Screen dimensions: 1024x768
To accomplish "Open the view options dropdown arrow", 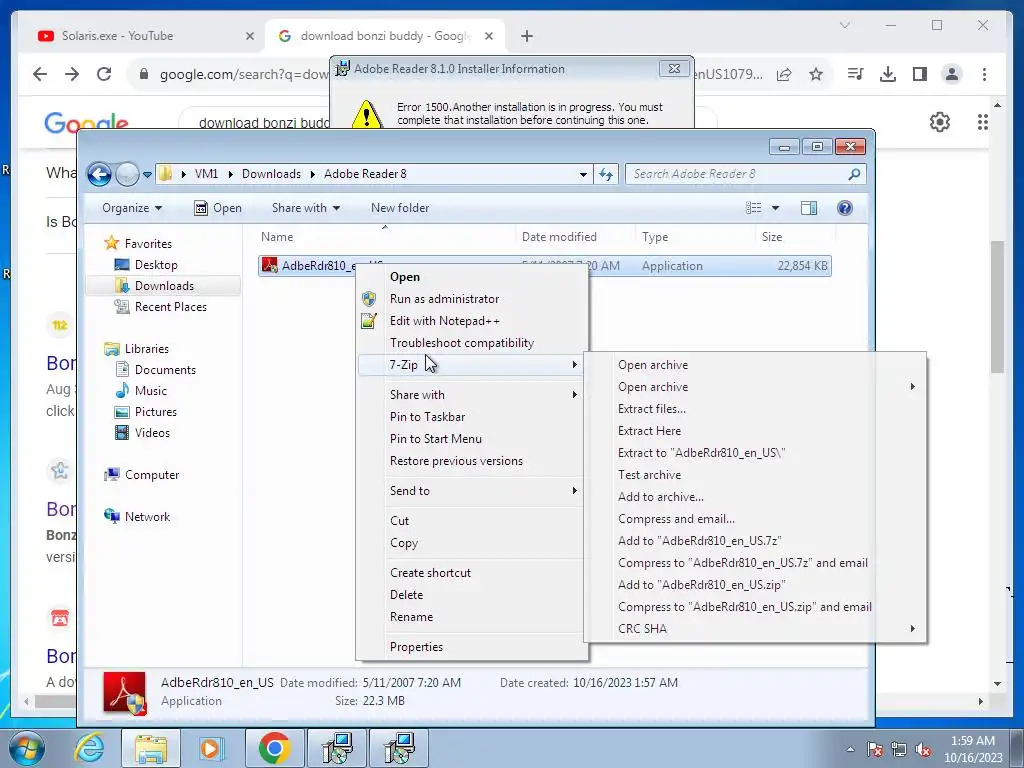I will 775,208.
